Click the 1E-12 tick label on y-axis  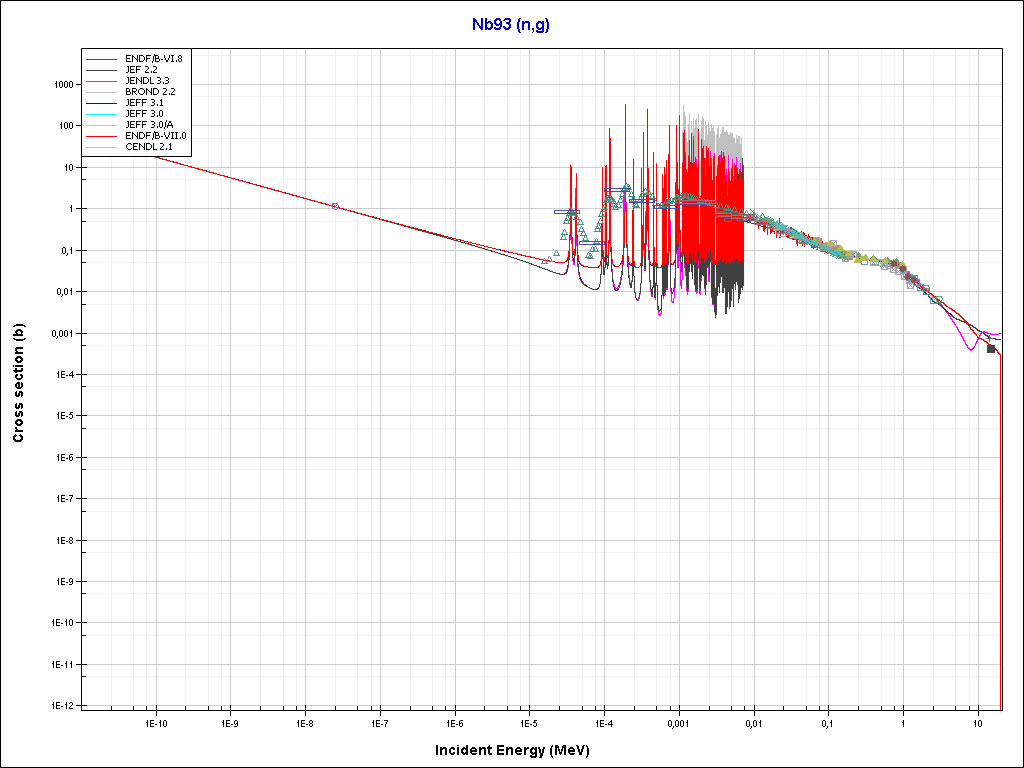coord(63,705)
